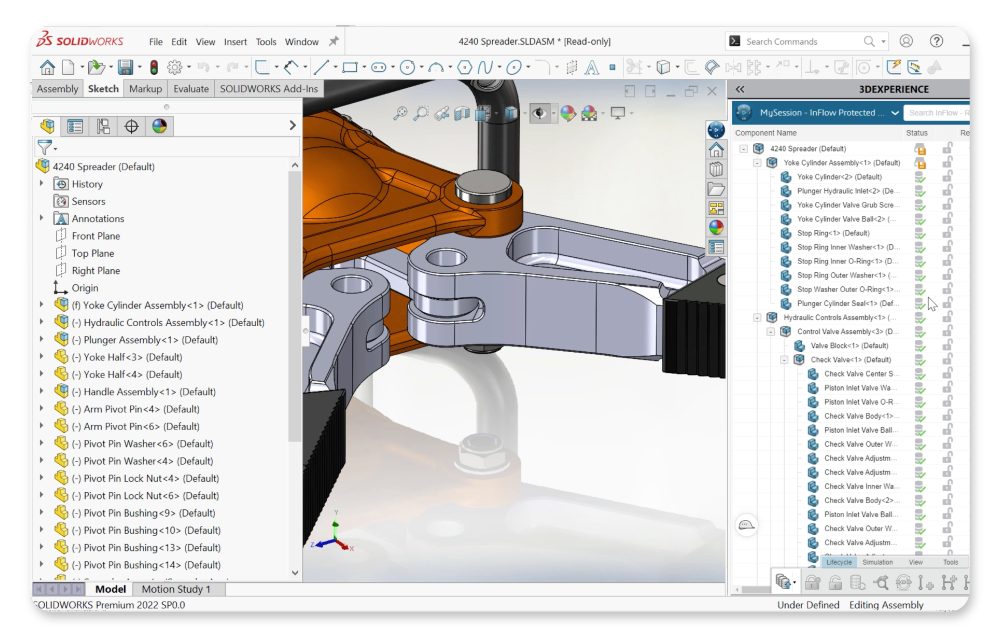Toggle the lock icon for the Valve Block<1> row
This screenshot has height=637, width=1000.
948,346
